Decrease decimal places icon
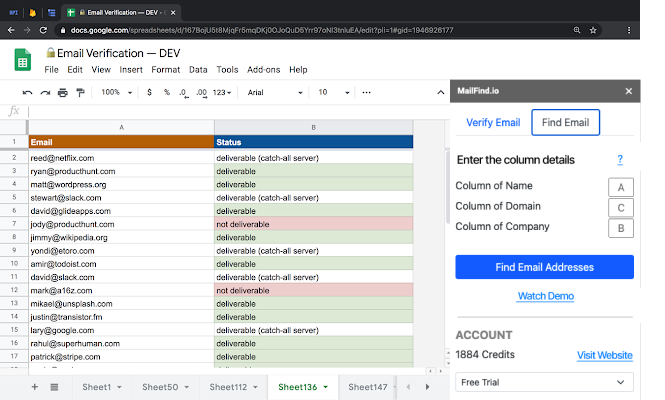 [184, 93]
